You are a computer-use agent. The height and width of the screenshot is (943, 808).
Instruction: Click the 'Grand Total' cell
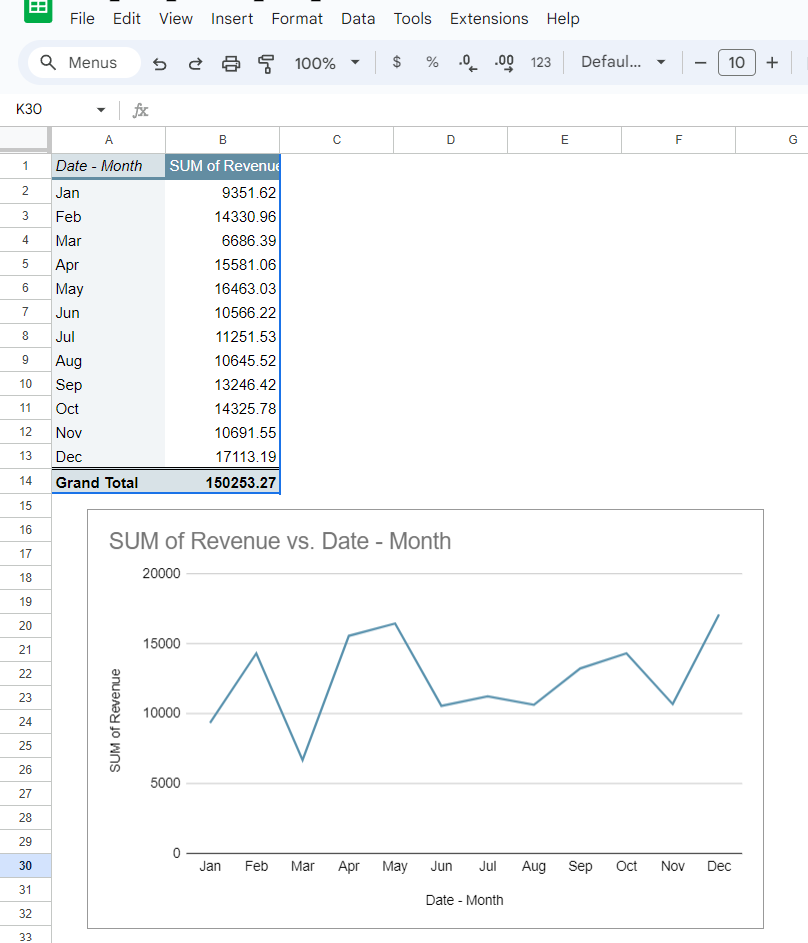click(108, 482)
